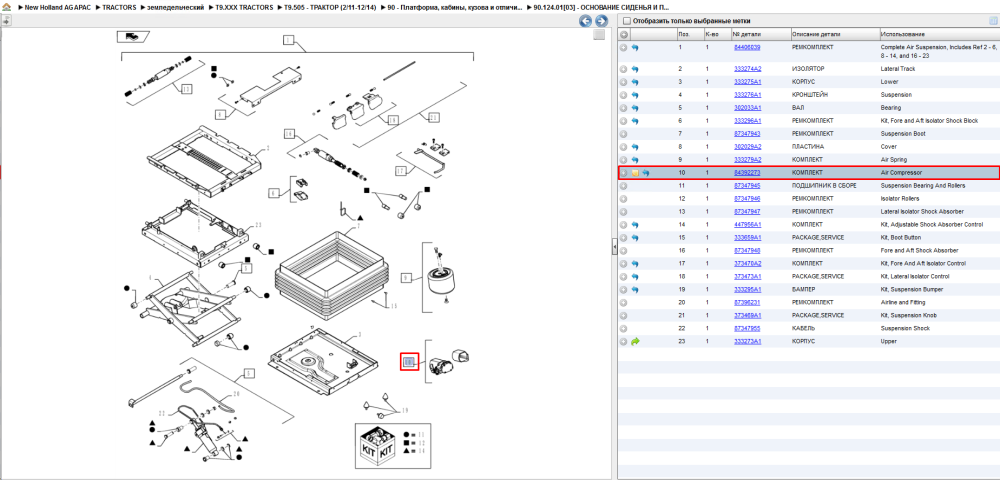Click the gray square button above diagram corner
This screenshot has width=1000, height=480.
tap(599, 35)
